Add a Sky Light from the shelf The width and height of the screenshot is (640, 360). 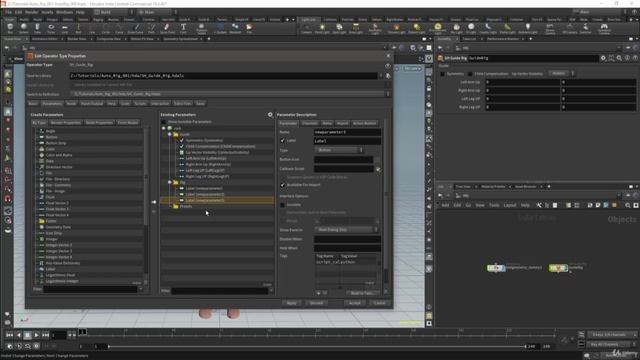(456, 29)
